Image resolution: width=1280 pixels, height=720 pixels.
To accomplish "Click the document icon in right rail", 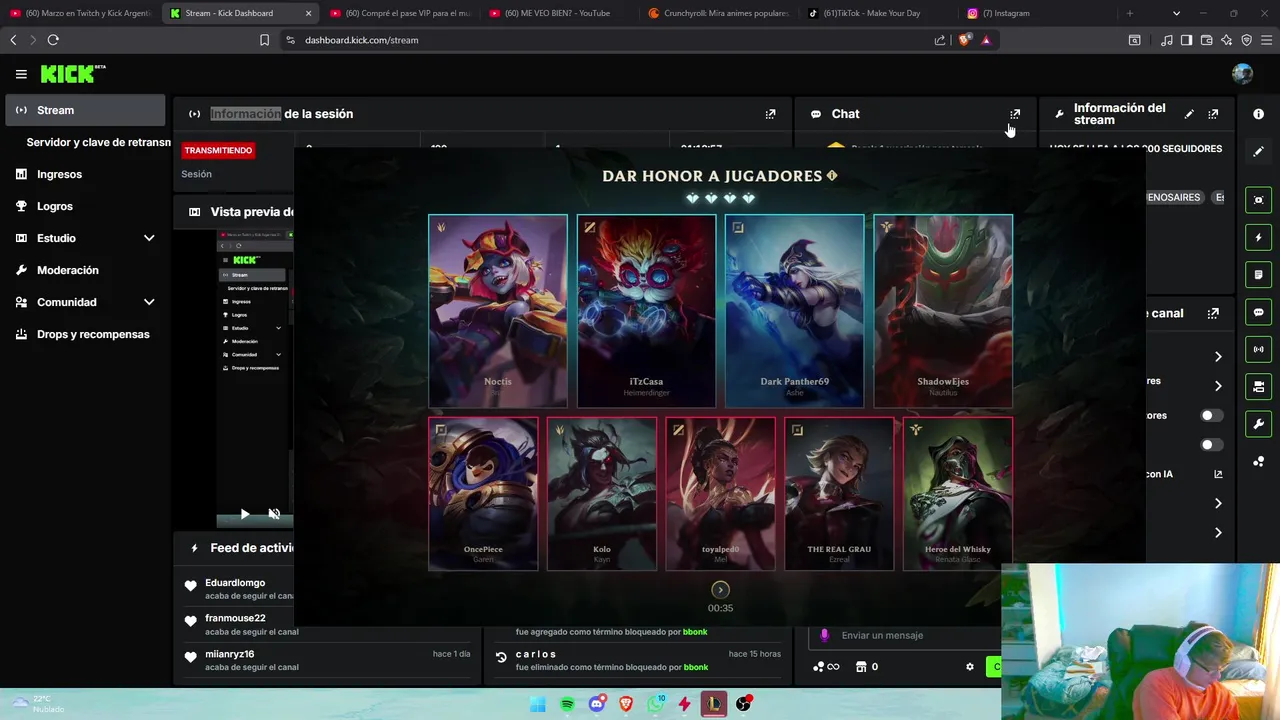I will (x=1258, y=274).
